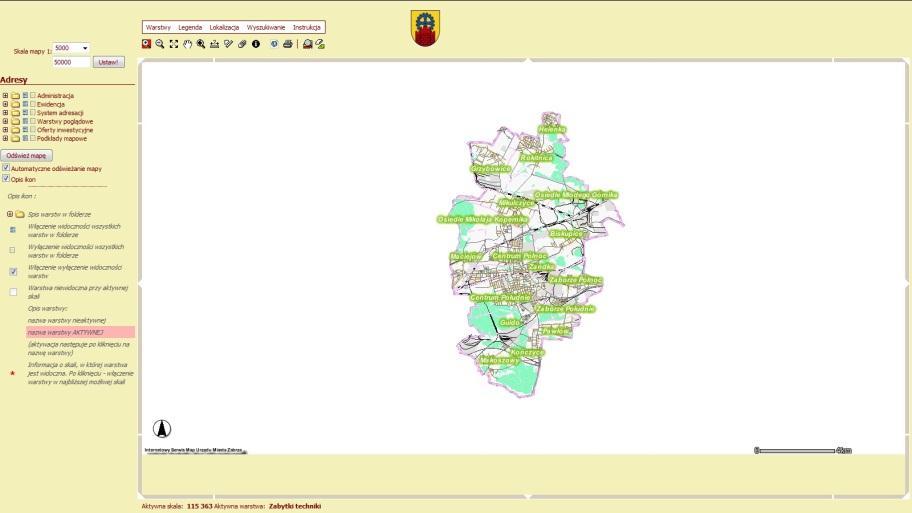Open the Warstwy menu tab
This screenshot has width=912, height=513.
pyautogui.click(x=158, y=27)
